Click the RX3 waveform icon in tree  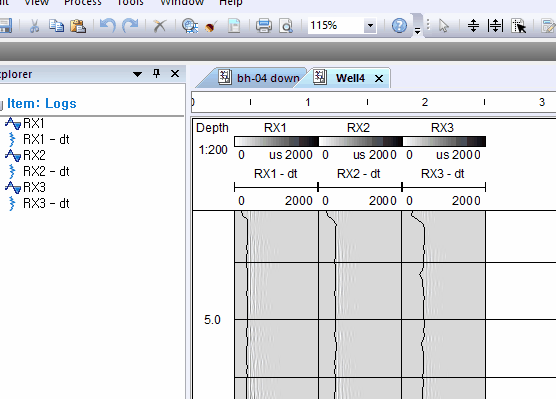point(13,187)
